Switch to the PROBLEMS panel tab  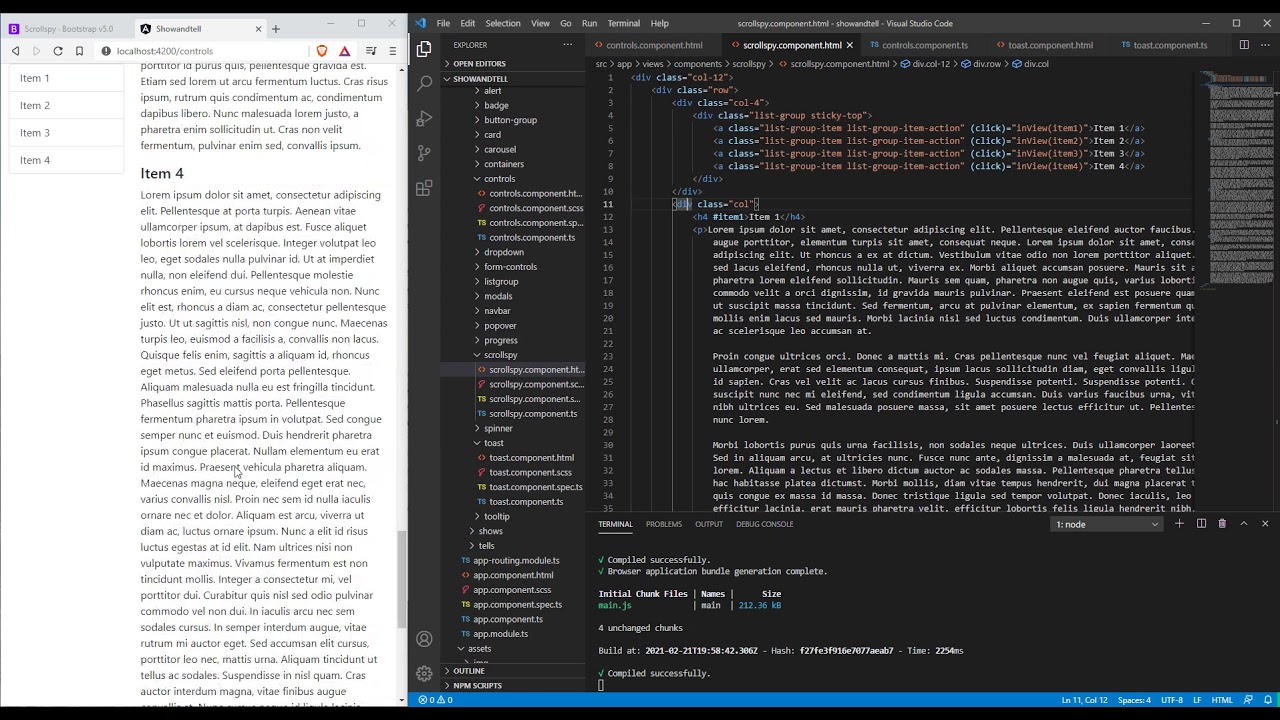point(664,524)
